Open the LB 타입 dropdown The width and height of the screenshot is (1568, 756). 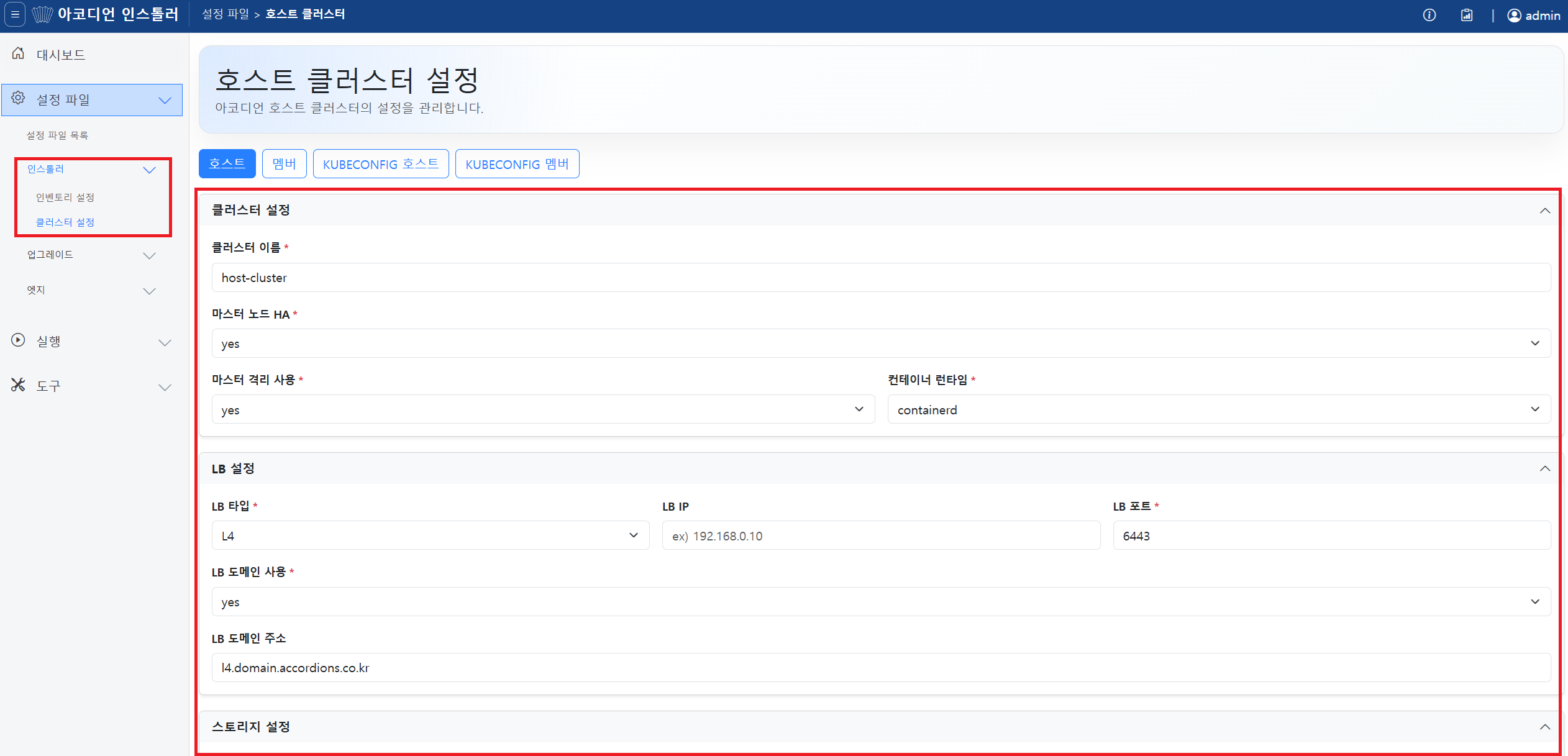[x=431, y=535]
